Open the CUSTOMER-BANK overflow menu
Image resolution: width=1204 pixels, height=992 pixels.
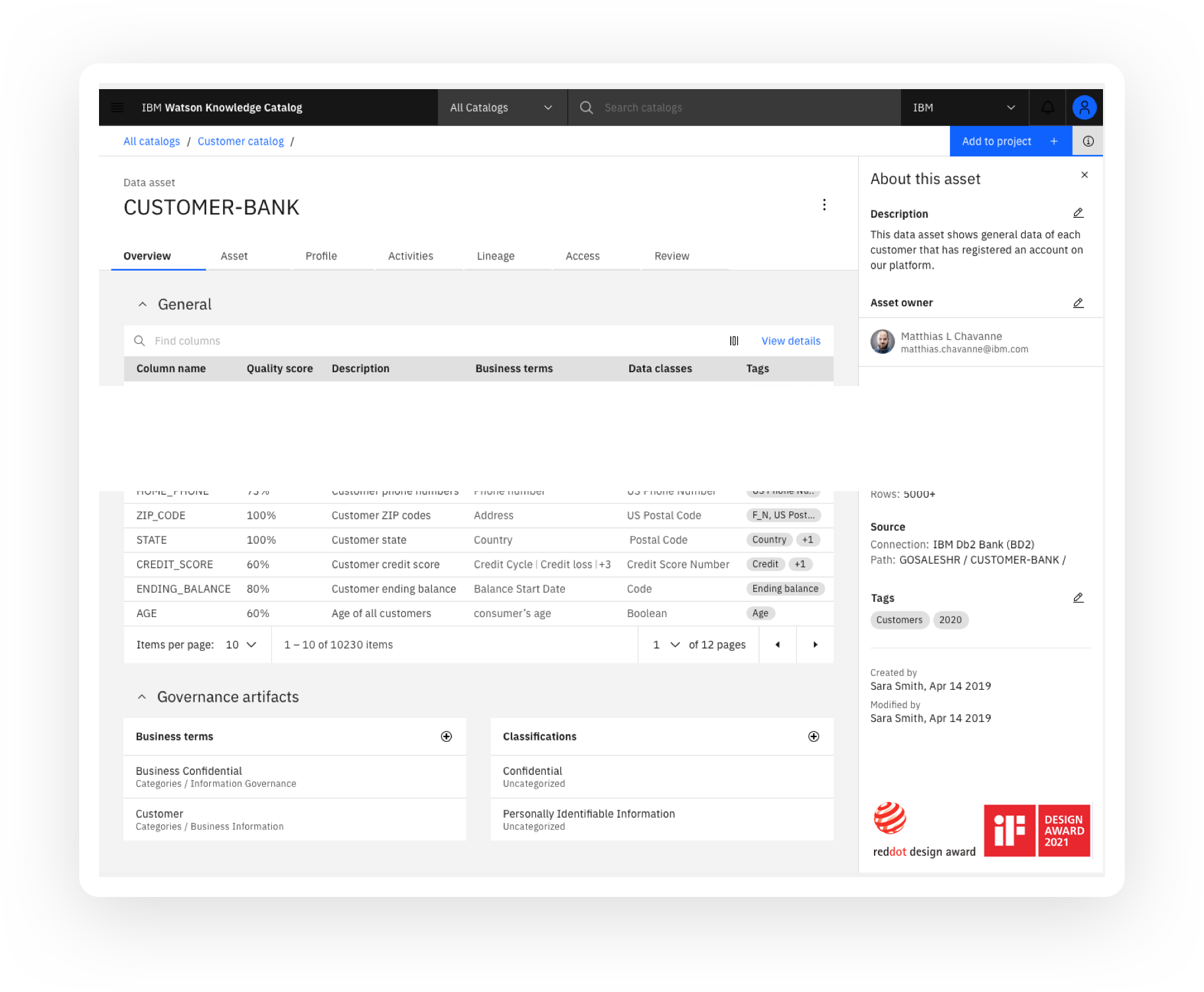824,205
